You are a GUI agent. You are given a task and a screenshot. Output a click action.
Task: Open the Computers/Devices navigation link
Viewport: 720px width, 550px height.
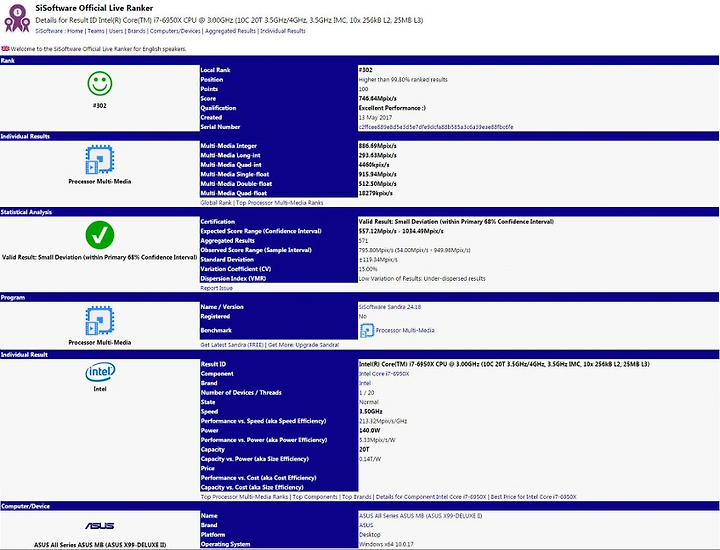(x=175, y=31)
